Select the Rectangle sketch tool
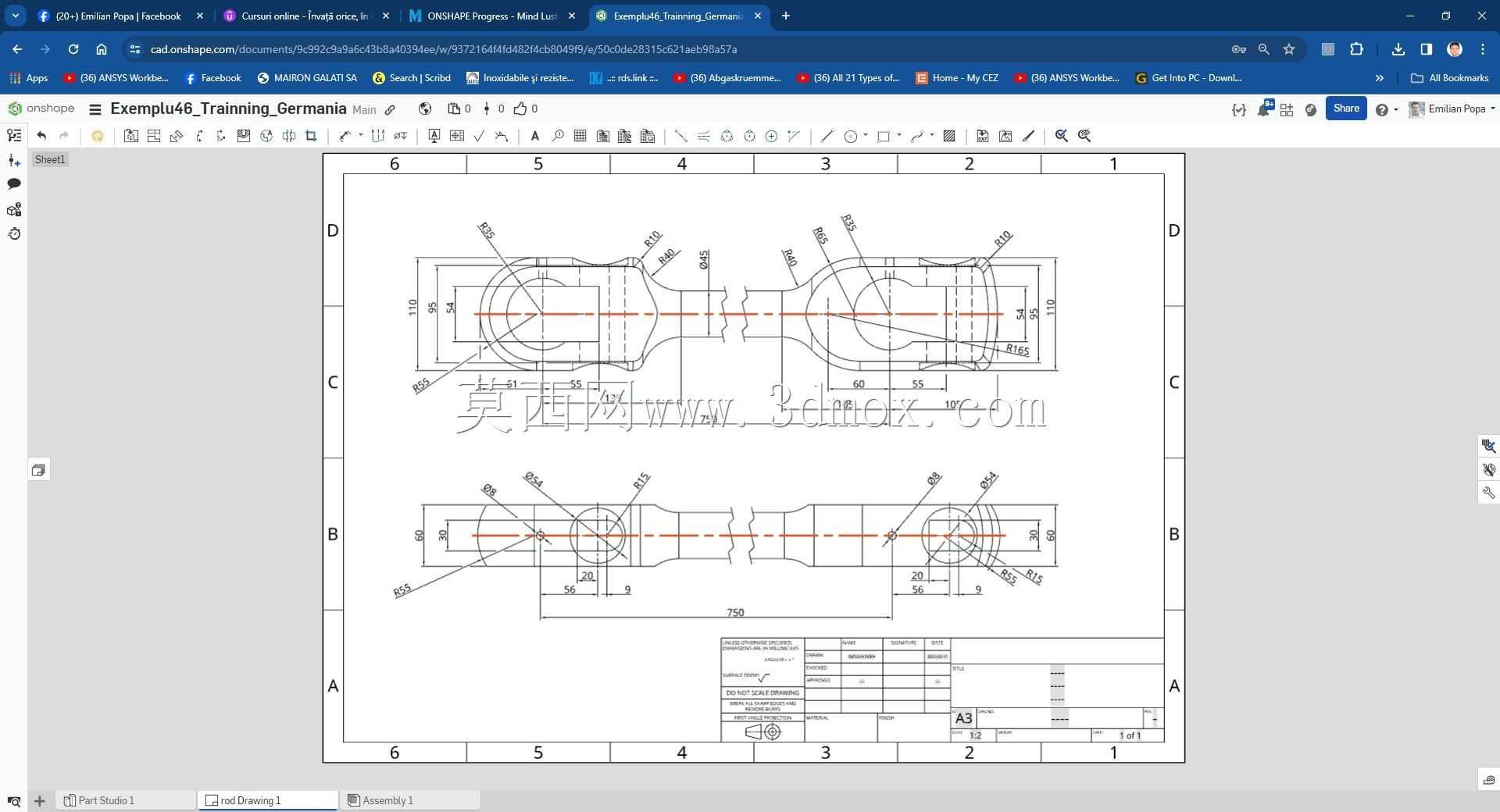Screen dimensions: 1500x812 pyautogui.click(x=884, y=136)
